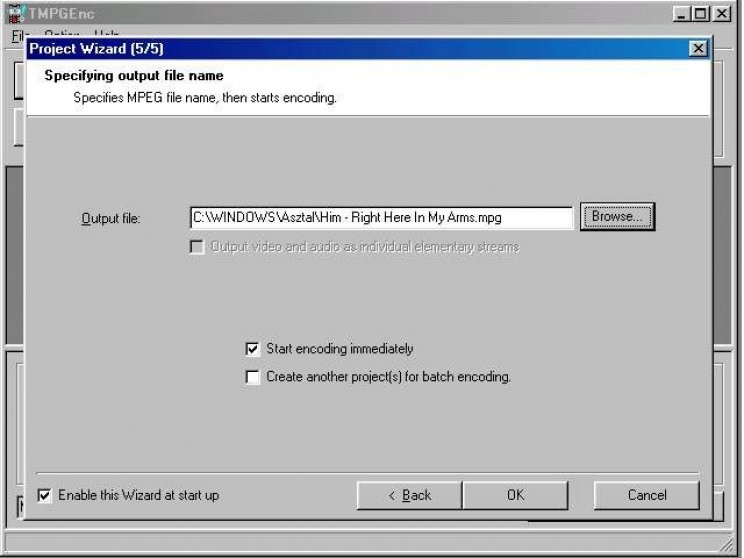
Task: Confirm the wizard with OK
Action: pos(515,495)
